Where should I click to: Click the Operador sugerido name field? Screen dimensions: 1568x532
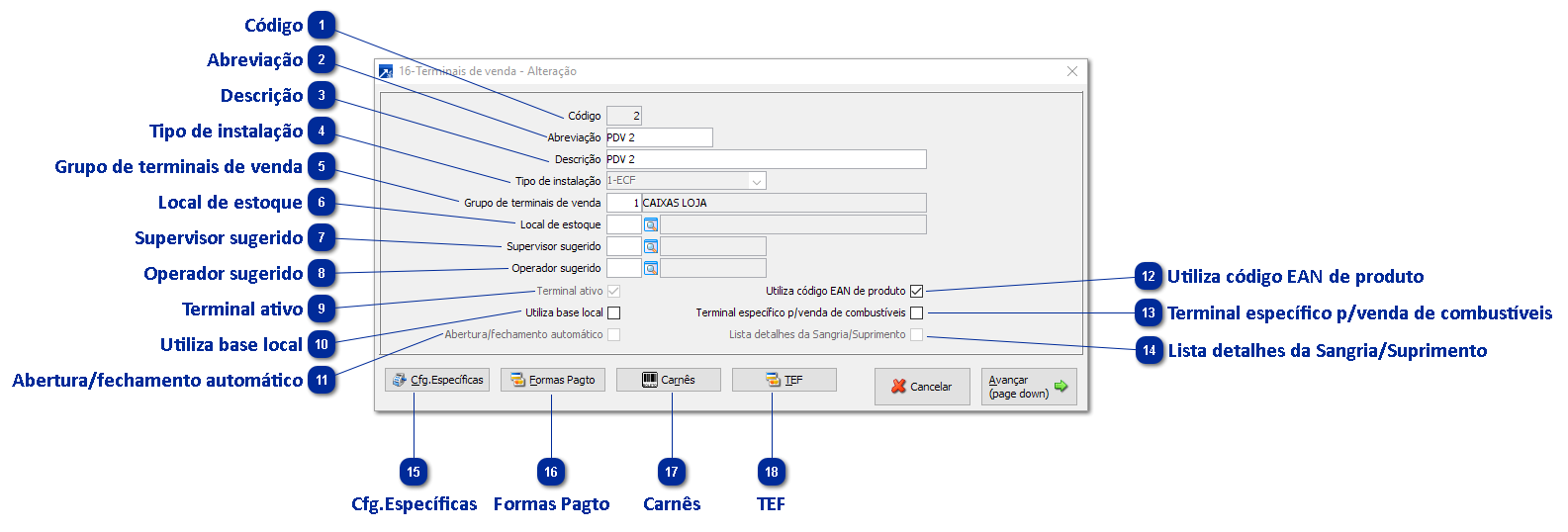point(713,268)
